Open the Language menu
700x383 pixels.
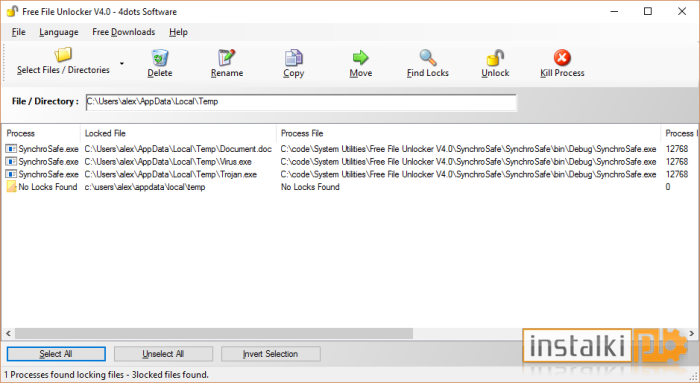(58, 32)
